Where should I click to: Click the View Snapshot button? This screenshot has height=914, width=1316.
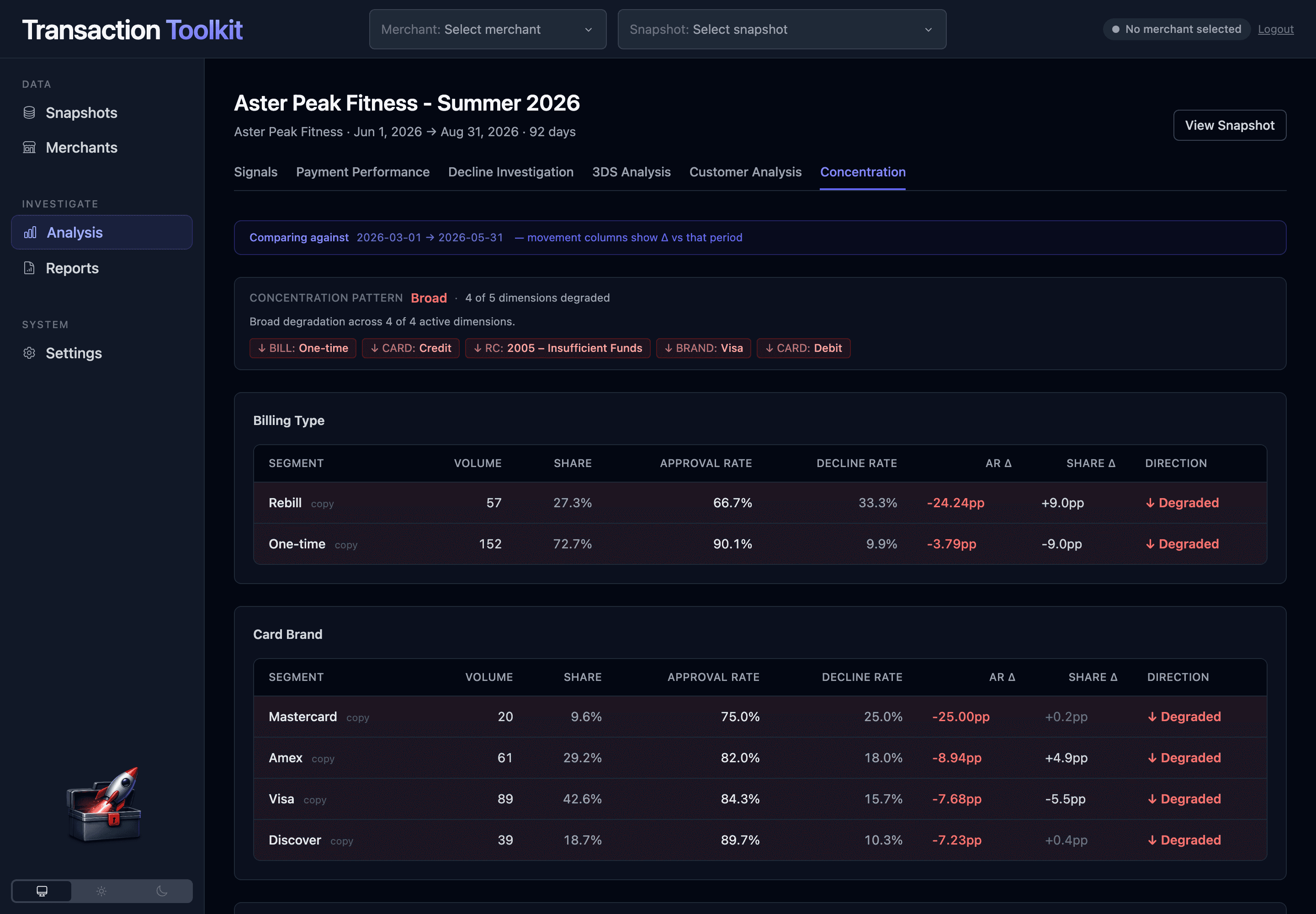(1230, 125)
